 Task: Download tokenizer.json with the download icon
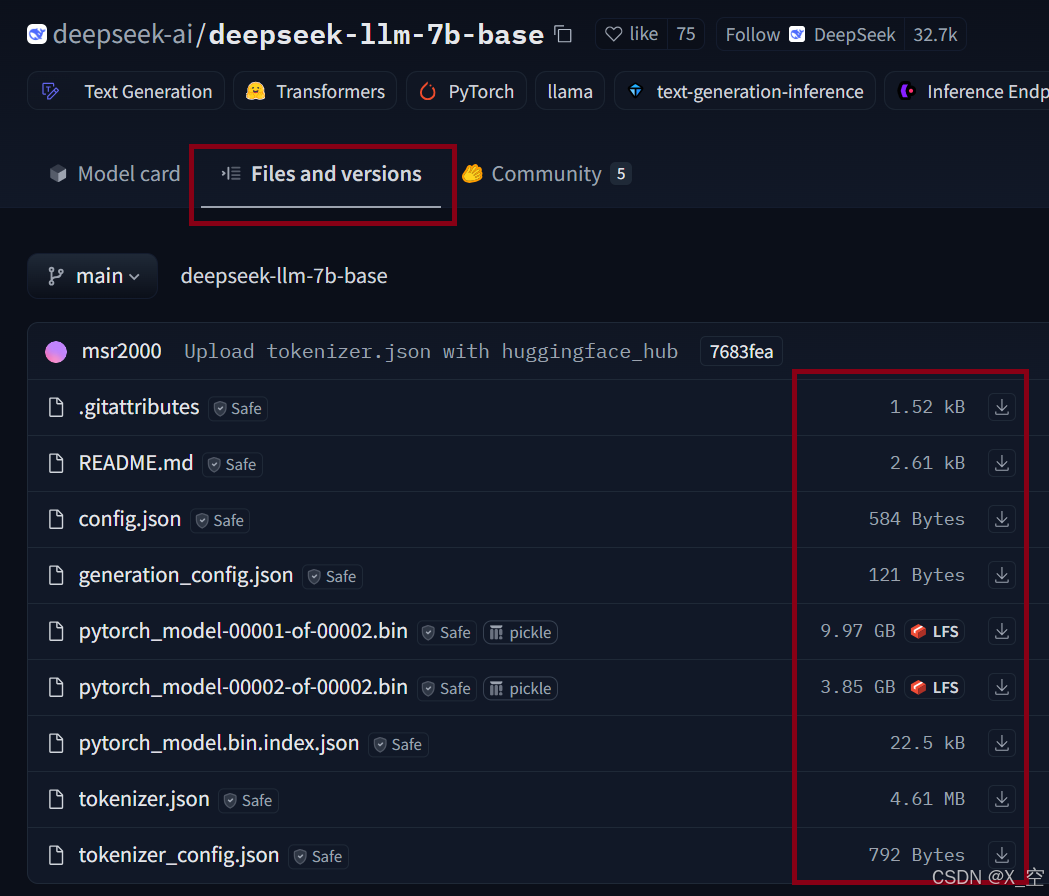[x=1002, y=799]
